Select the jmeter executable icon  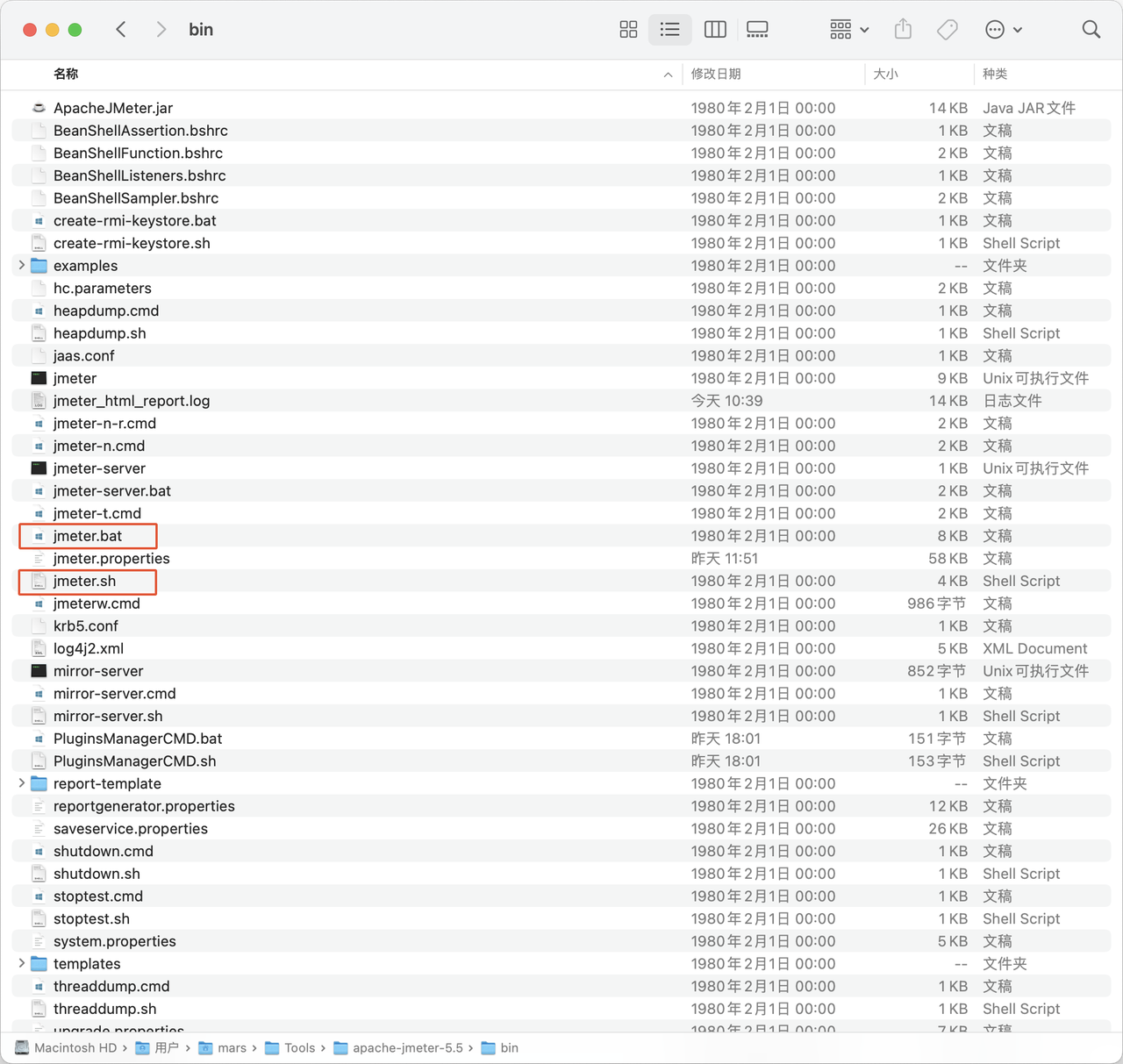click(x=39, y=378)
